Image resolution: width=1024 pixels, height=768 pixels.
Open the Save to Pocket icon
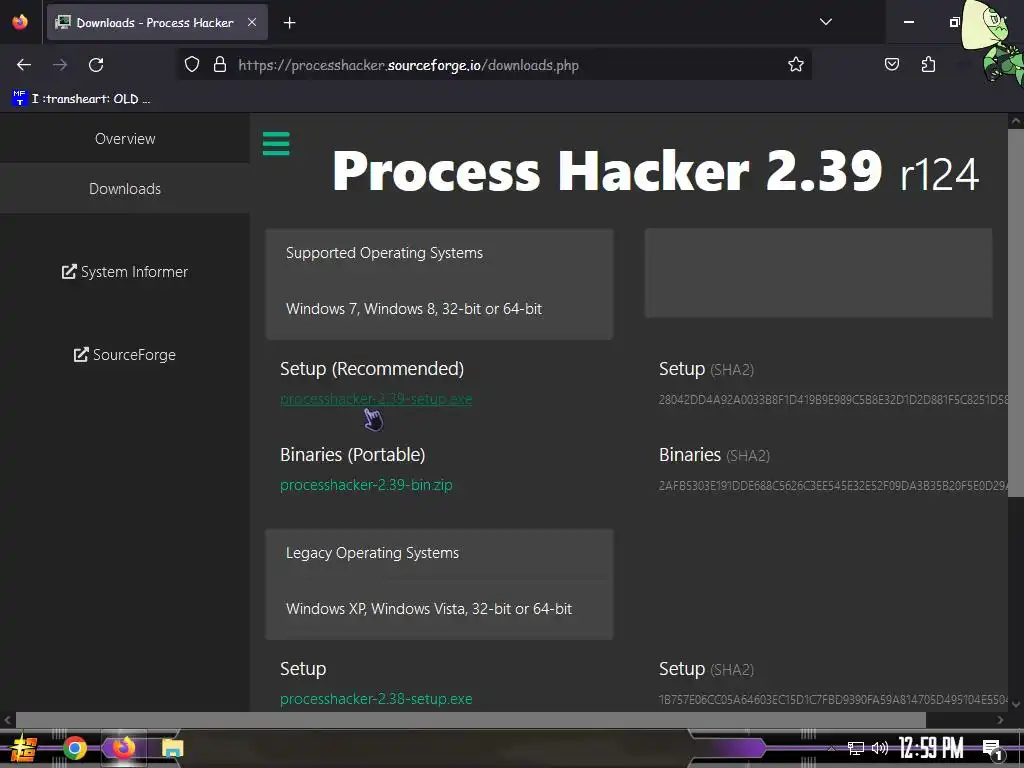[x=891, y=65]
